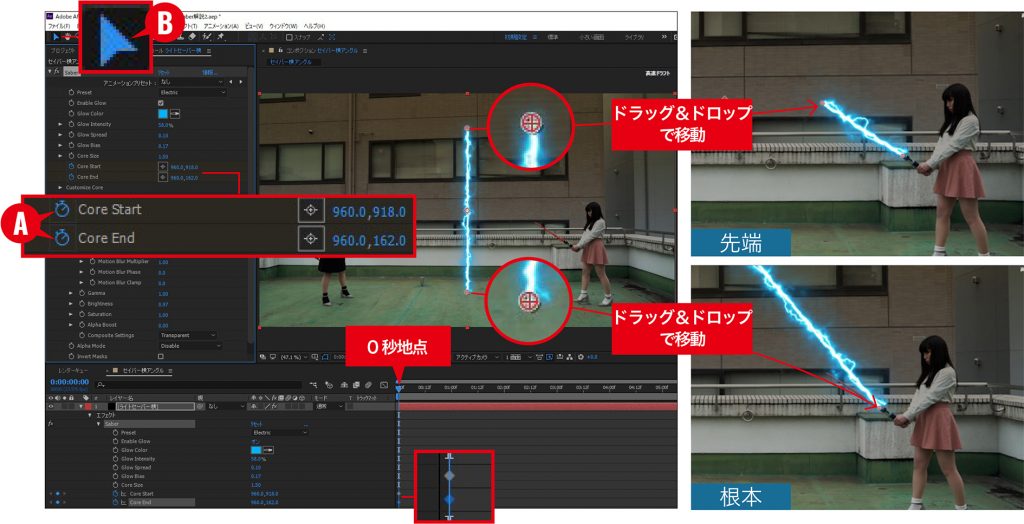Toggle Core Start stopwatch in Effect Controls
This screenshot has width=1024, height=524.
(x=72, y=167)
